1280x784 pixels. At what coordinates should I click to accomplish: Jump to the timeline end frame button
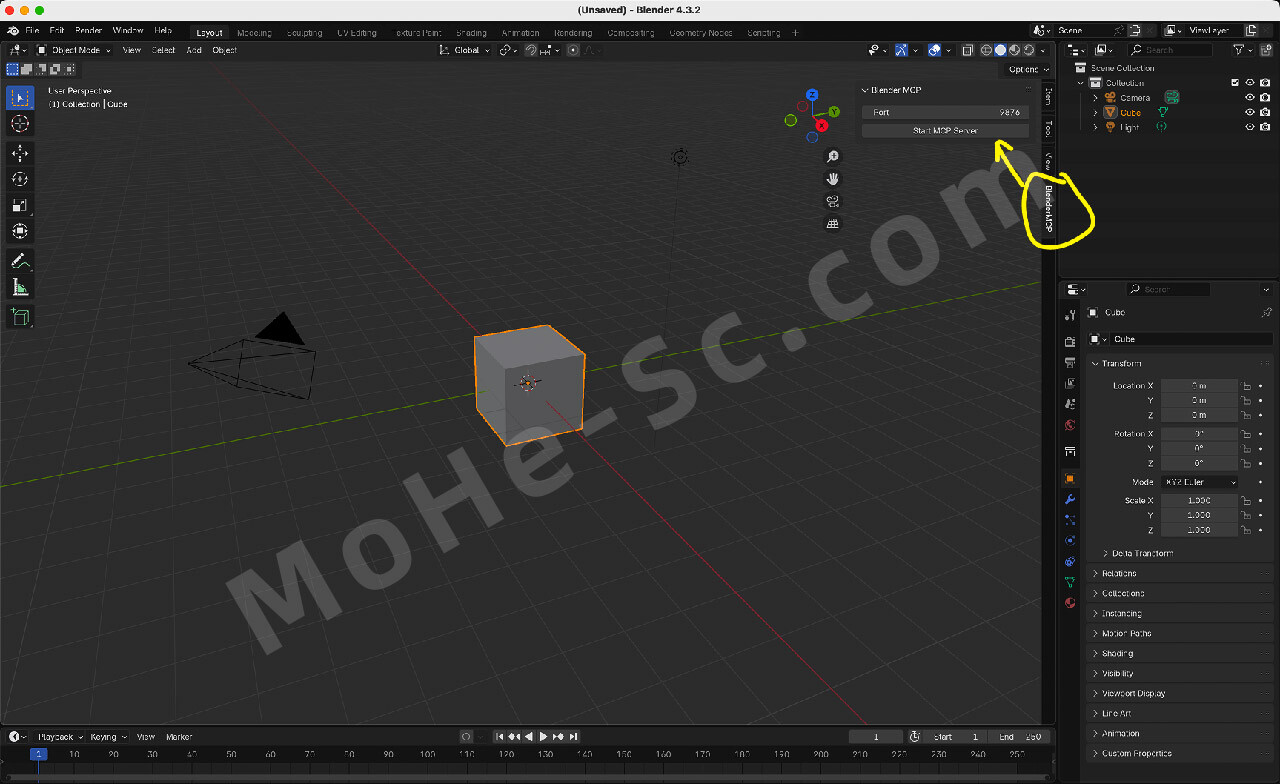(x=573, y=737)
